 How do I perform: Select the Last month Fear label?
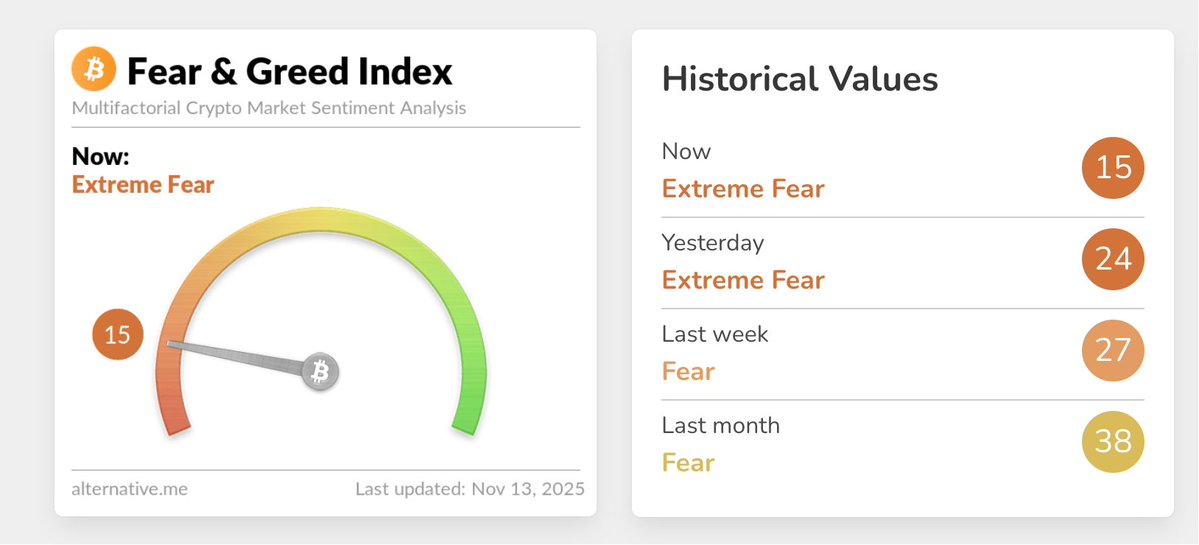(x=688, y=463)
